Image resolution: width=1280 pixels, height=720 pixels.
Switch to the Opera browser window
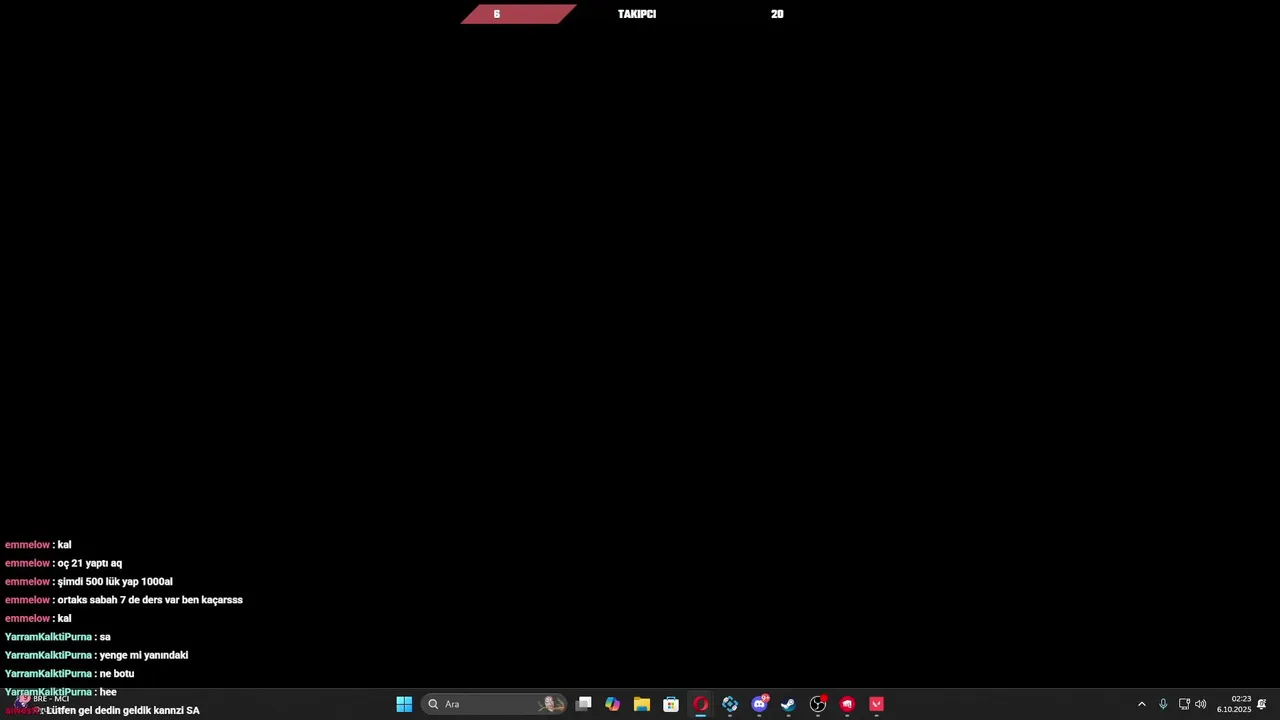(700, 704)
